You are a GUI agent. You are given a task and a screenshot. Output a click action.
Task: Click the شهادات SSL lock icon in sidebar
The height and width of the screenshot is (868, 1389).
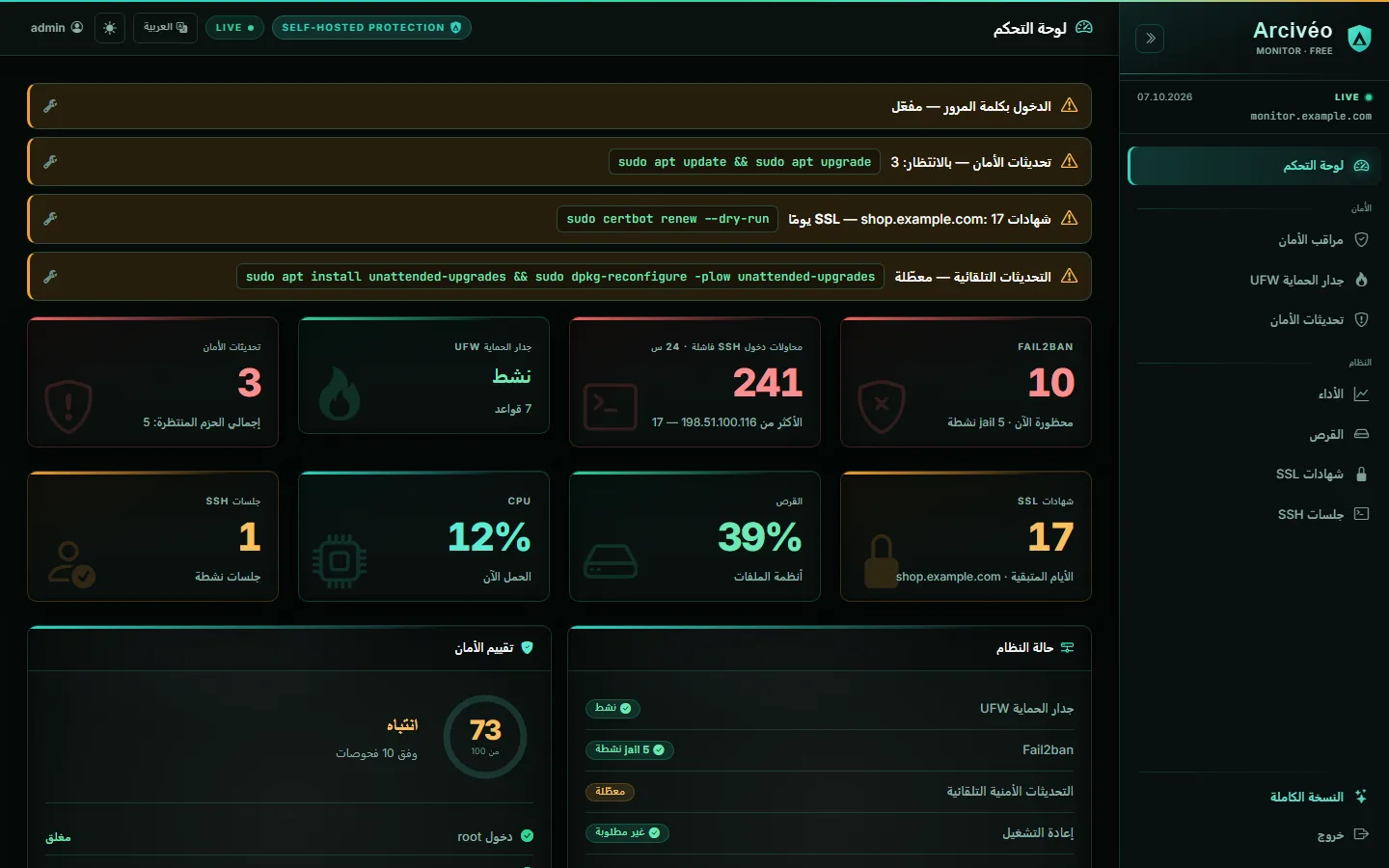1361,474
